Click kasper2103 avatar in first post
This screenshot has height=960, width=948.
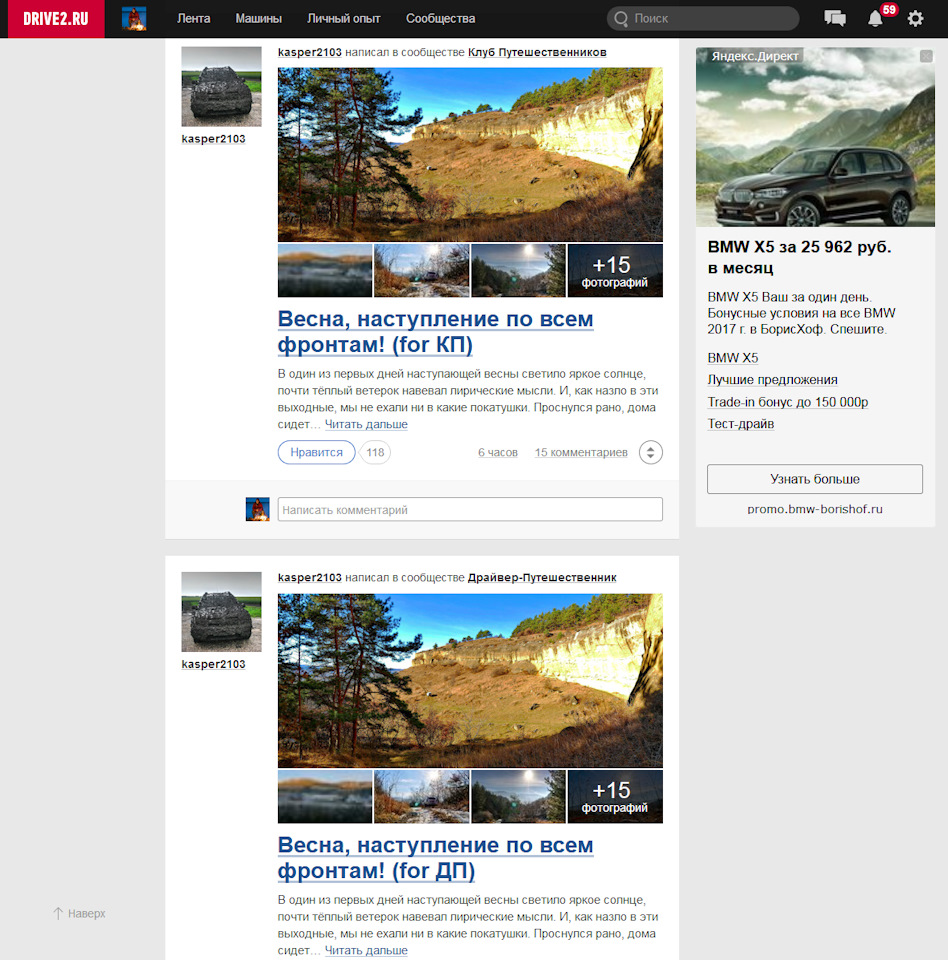221,87
